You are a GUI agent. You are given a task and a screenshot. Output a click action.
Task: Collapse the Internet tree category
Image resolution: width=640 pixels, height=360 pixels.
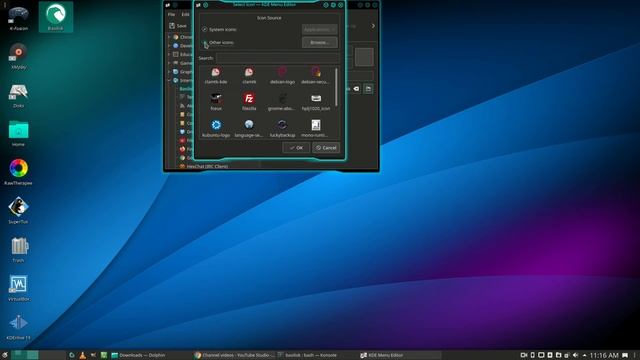[169, 80]
